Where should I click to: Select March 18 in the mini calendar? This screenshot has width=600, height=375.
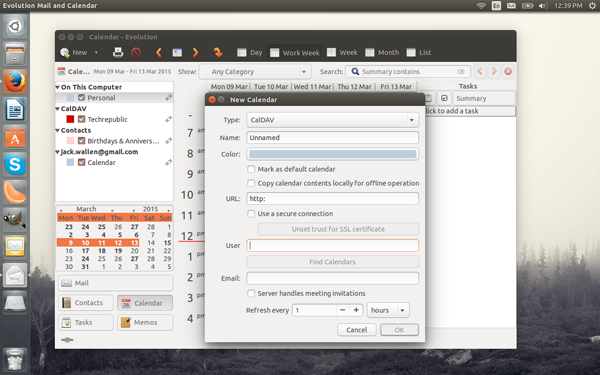click(x=102, y=251)
